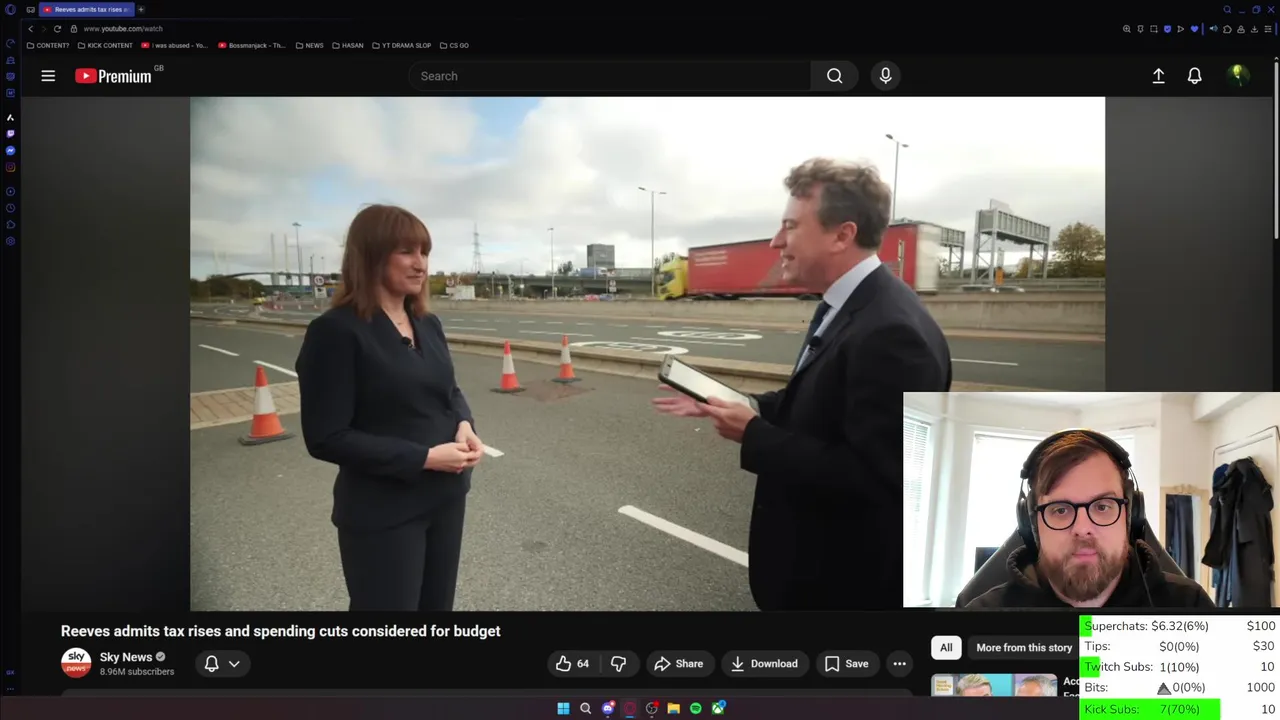Click the video title text
This screenshot has width=1280, height=720.
point(281,631)
